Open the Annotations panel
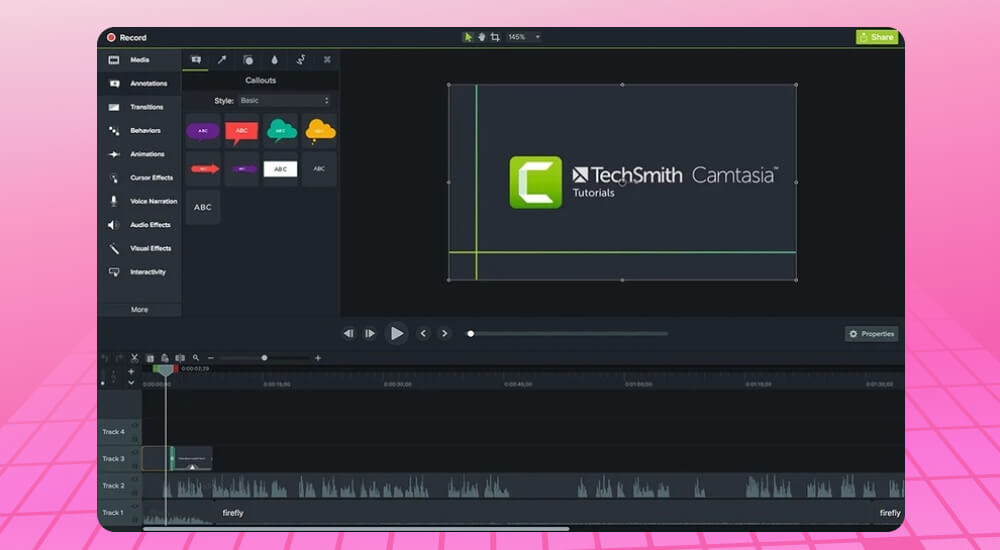Viewport: 1000px width, 550px height. point(140,84)
